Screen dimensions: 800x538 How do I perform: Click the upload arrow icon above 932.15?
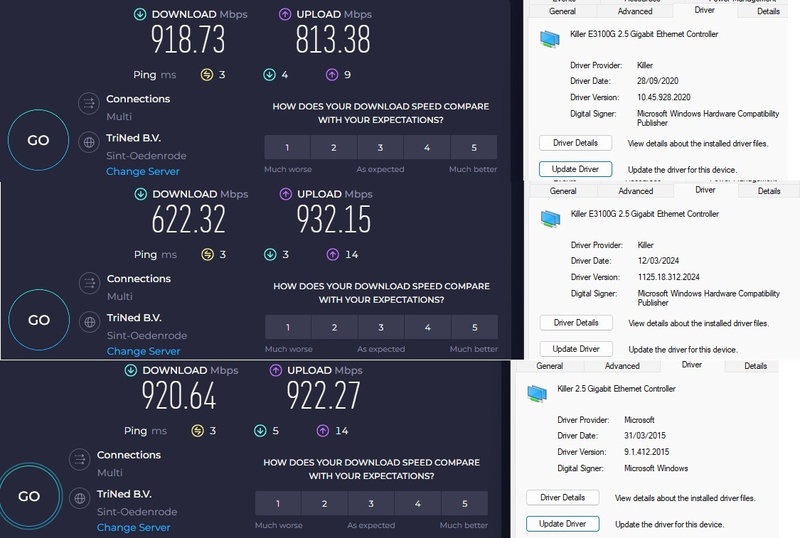286,194
